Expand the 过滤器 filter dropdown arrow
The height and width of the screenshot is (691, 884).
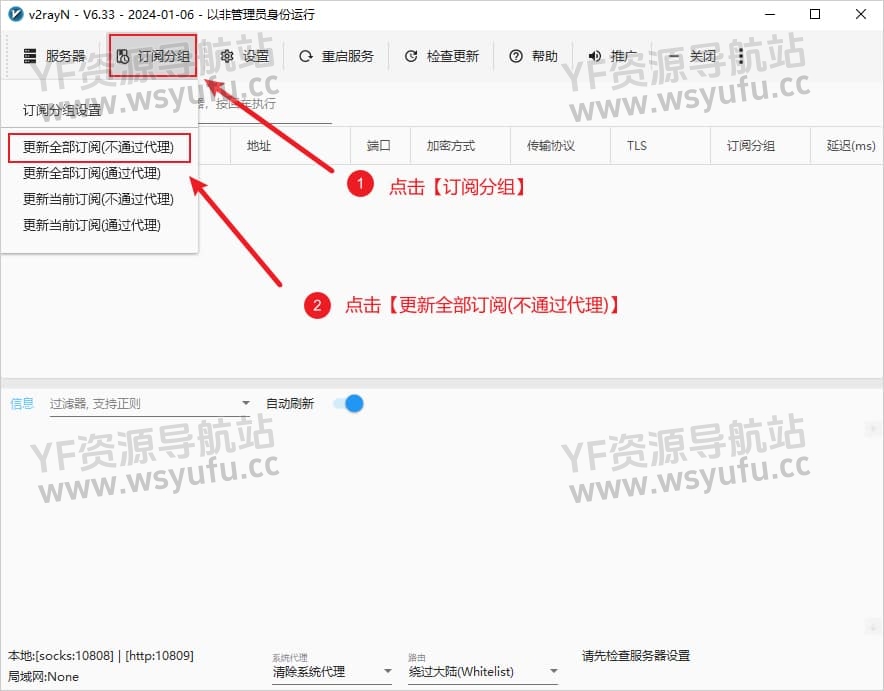[246, 403]
